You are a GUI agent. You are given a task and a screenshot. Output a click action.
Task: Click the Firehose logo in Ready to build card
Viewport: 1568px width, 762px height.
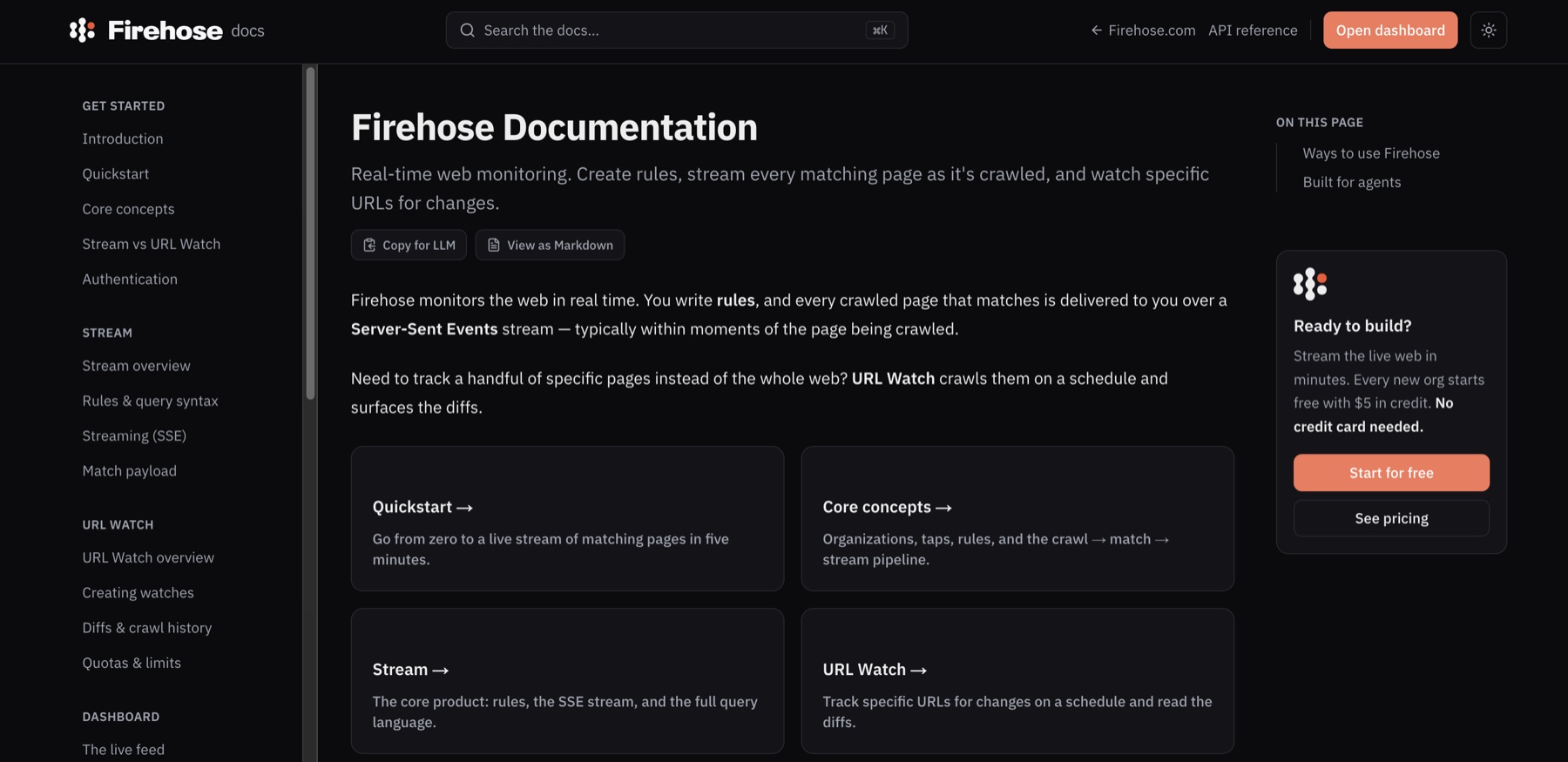pyautogui.click(x=1310, y=284)
